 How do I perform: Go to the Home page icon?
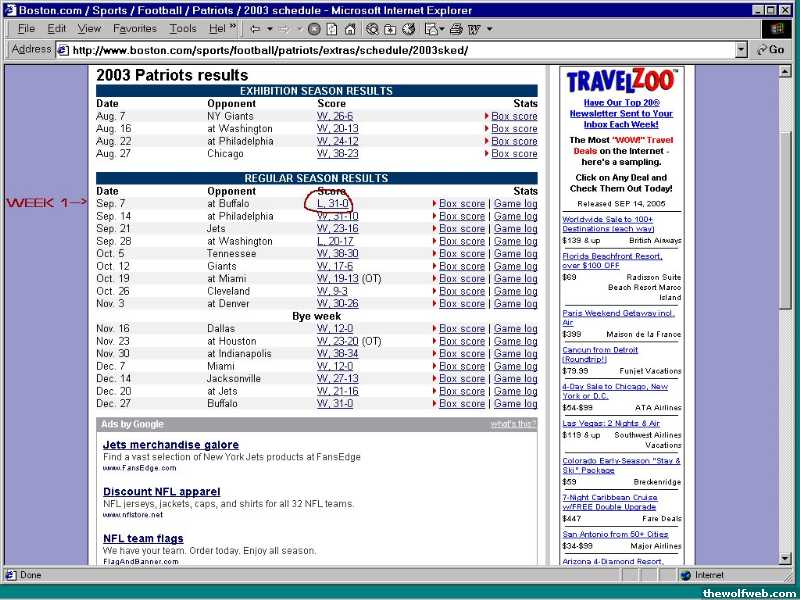pyautogui.click(x=349, y=29)
